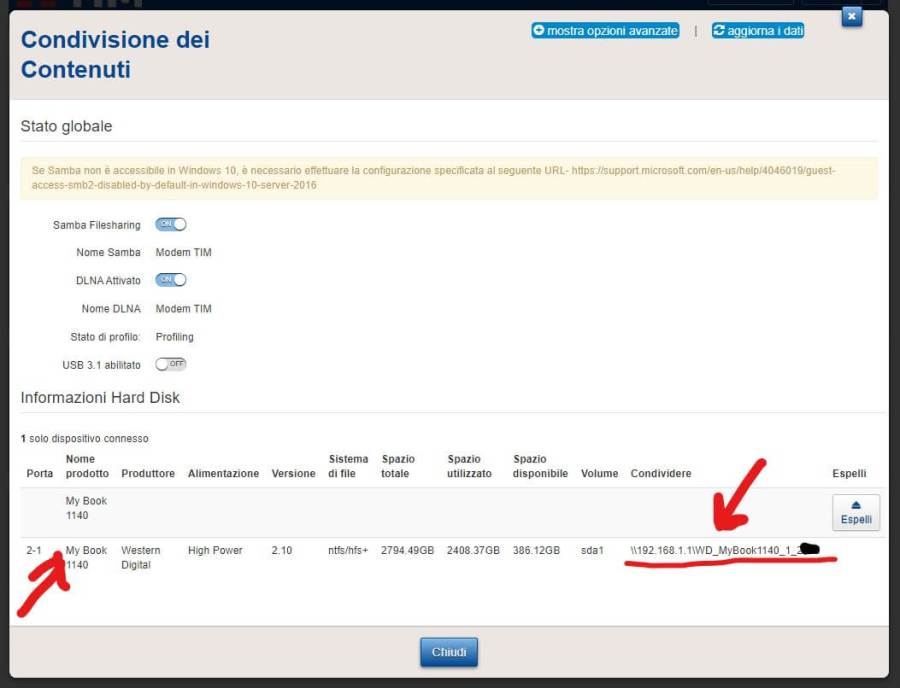This screenshot has width=900, height=688.
Task: Click the 192.168.1.1 Samba share path
Action: 716,551
